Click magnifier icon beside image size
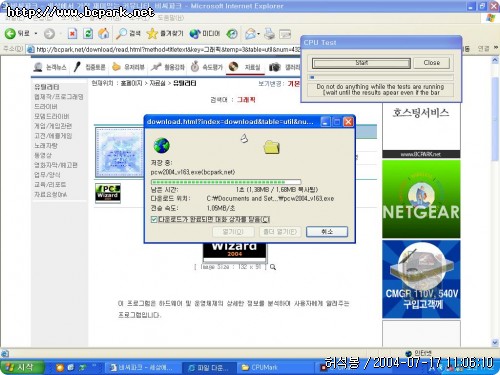 coord(273,267)
